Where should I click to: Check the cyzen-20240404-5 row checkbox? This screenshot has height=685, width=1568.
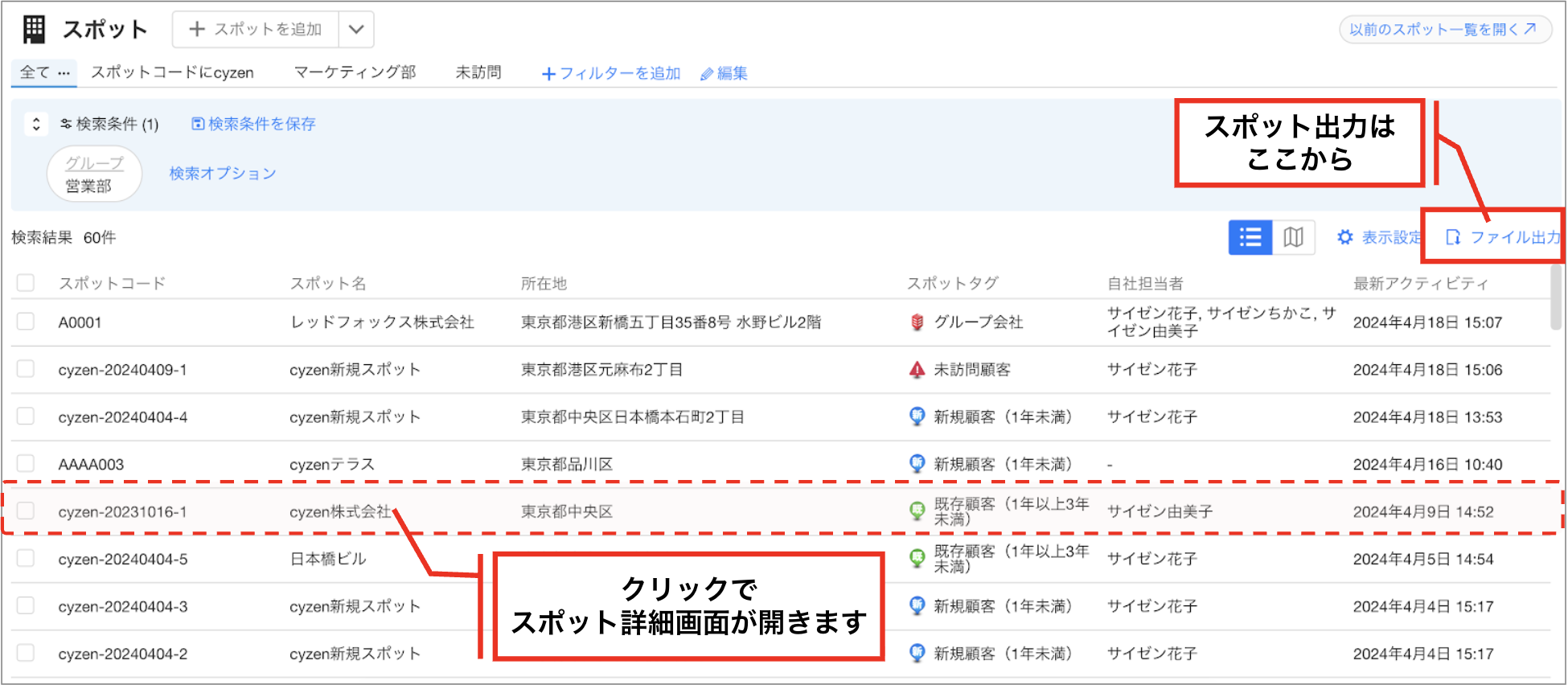26,559
